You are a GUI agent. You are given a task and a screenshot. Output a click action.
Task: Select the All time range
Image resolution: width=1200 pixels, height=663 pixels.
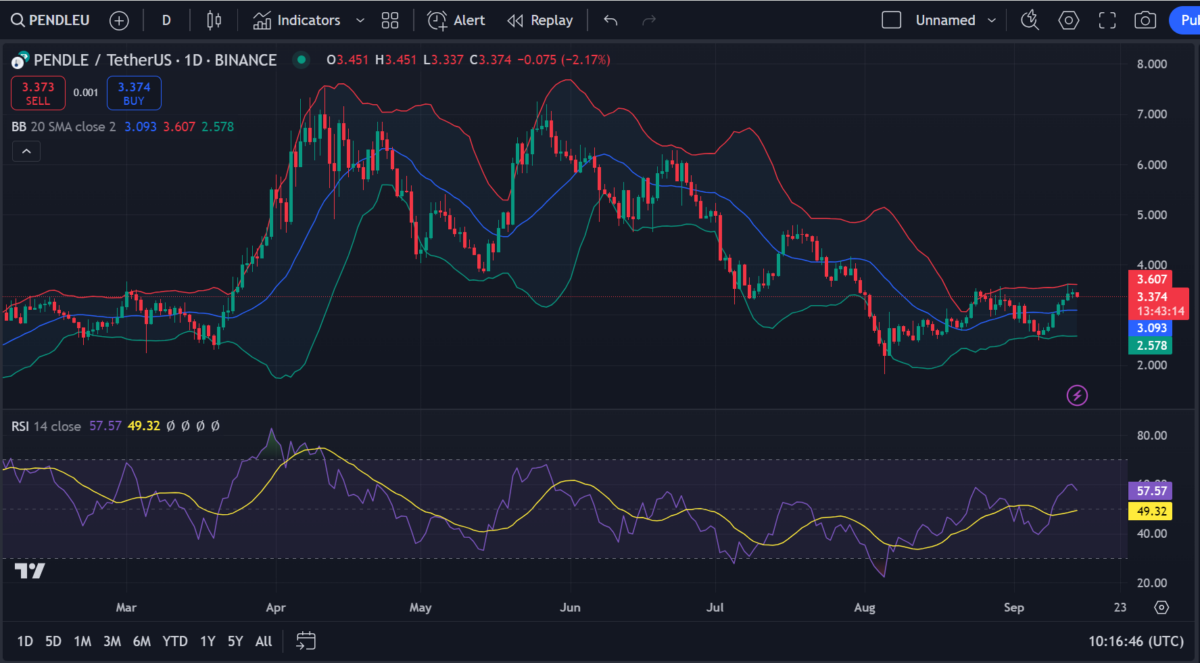264,640
